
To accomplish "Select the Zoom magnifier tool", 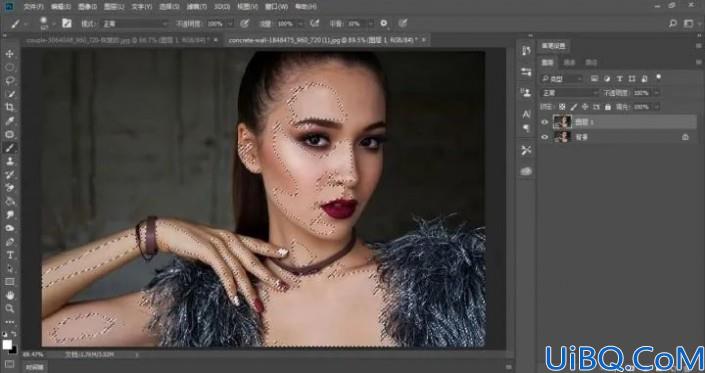I will coord(9,308).
